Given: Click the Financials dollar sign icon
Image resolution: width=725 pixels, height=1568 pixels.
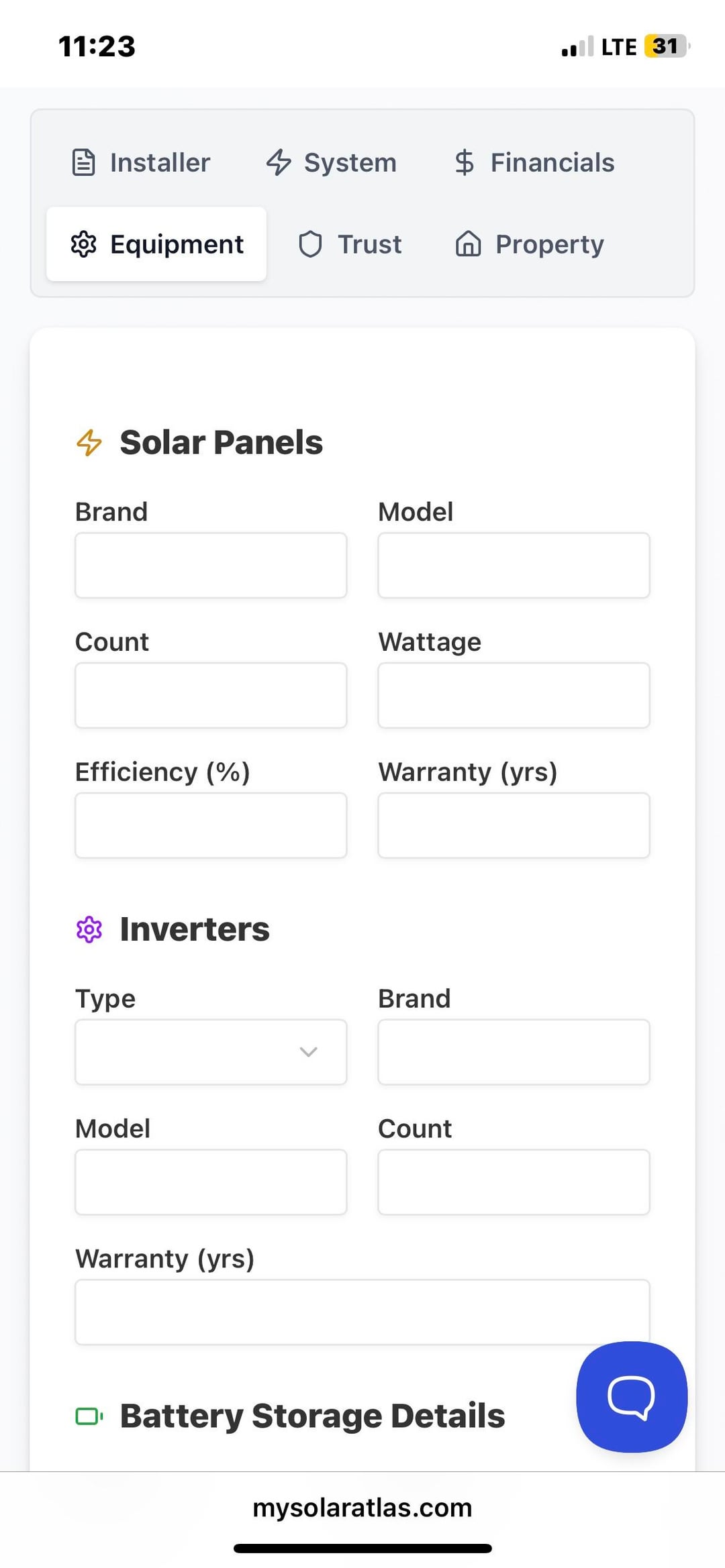Looking at the screenshot, I should [465, 162].
